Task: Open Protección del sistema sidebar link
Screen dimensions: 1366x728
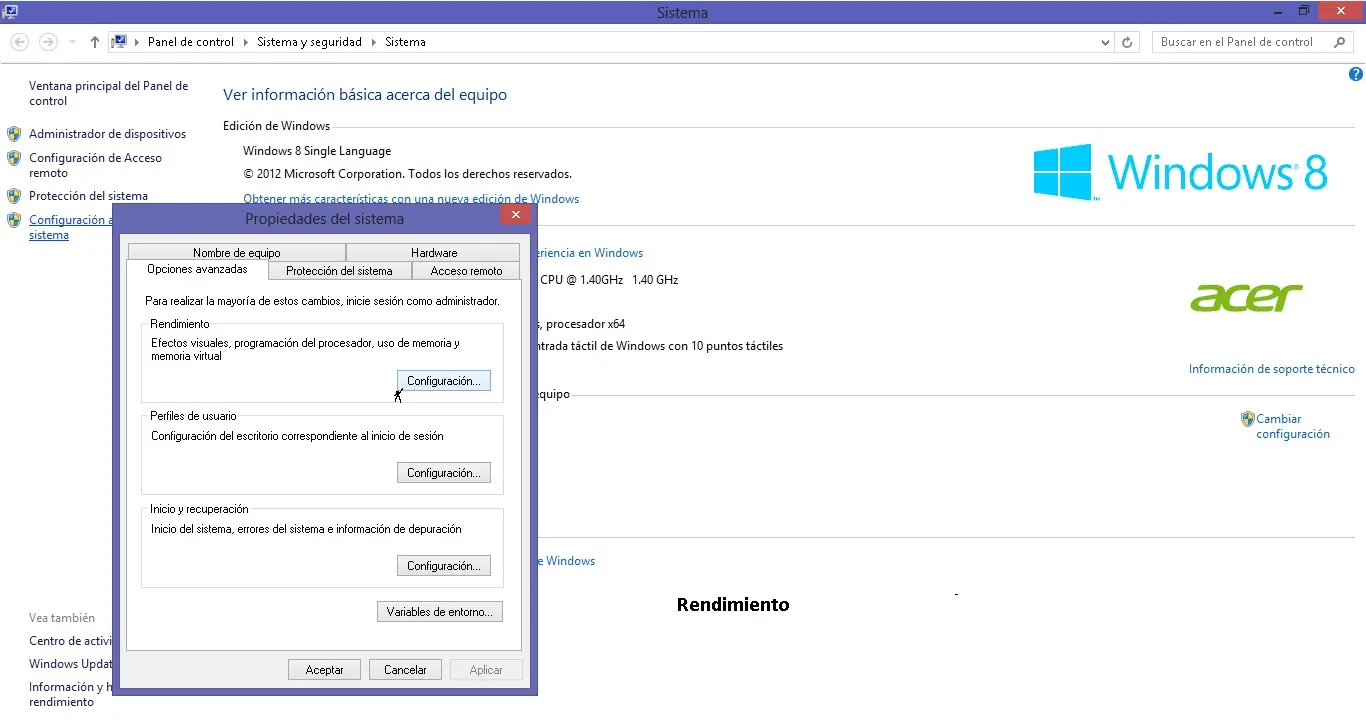Action: coord(88,196)
